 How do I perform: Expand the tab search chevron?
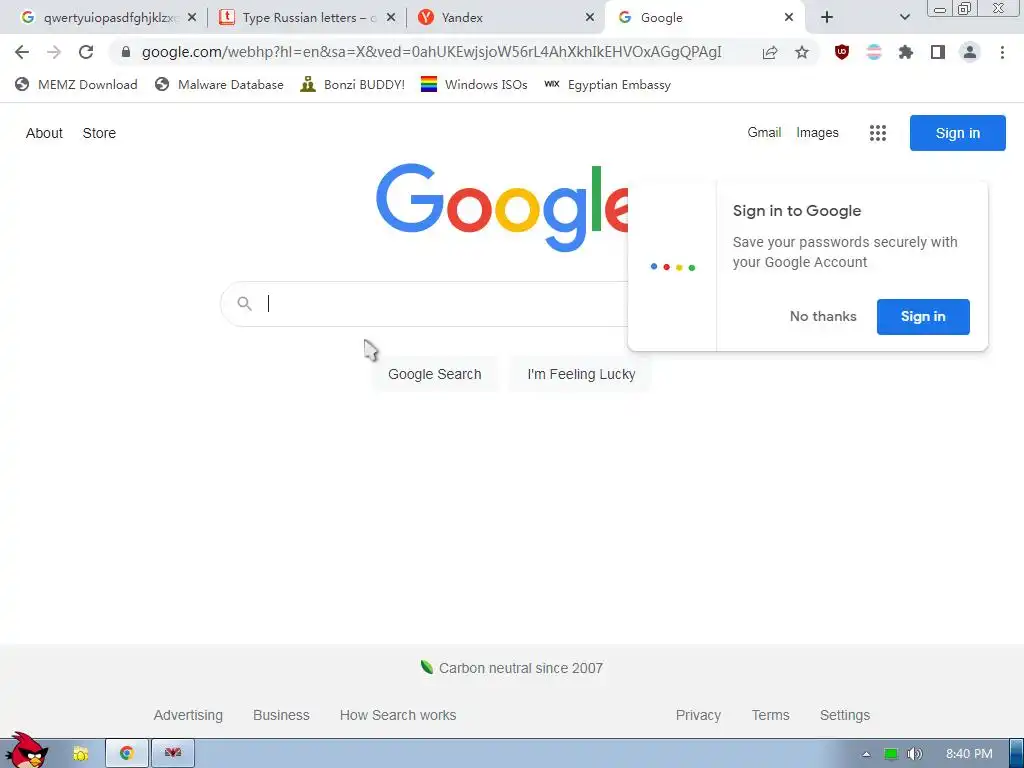point(904,18)
